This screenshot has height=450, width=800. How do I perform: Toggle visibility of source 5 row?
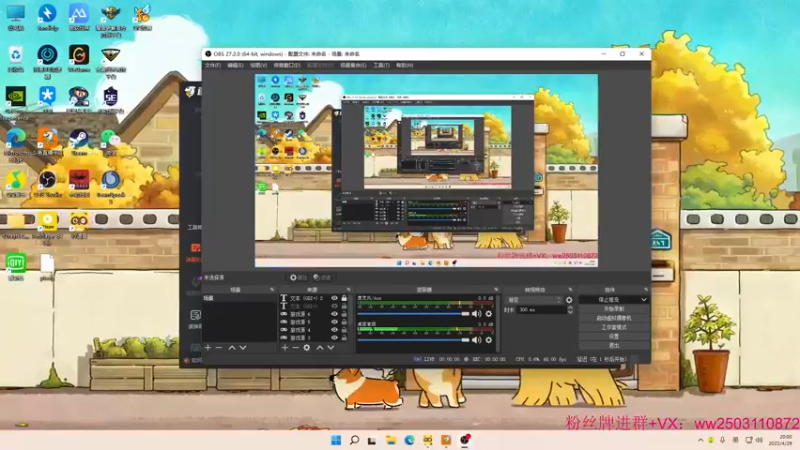[334, 322]
